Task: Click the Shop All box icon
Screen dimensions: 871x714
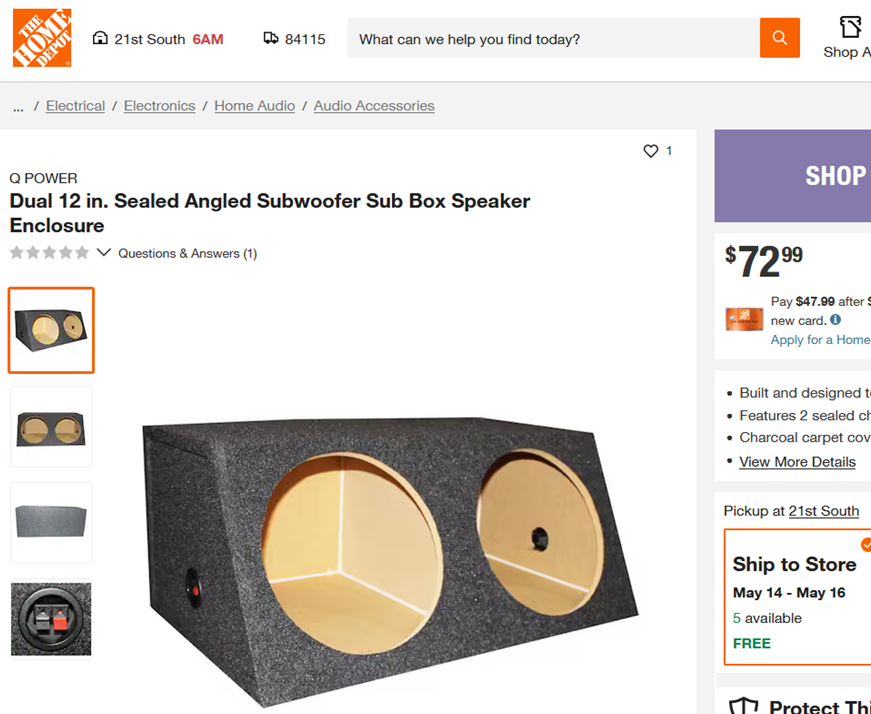Action: (x=850, y=27)
